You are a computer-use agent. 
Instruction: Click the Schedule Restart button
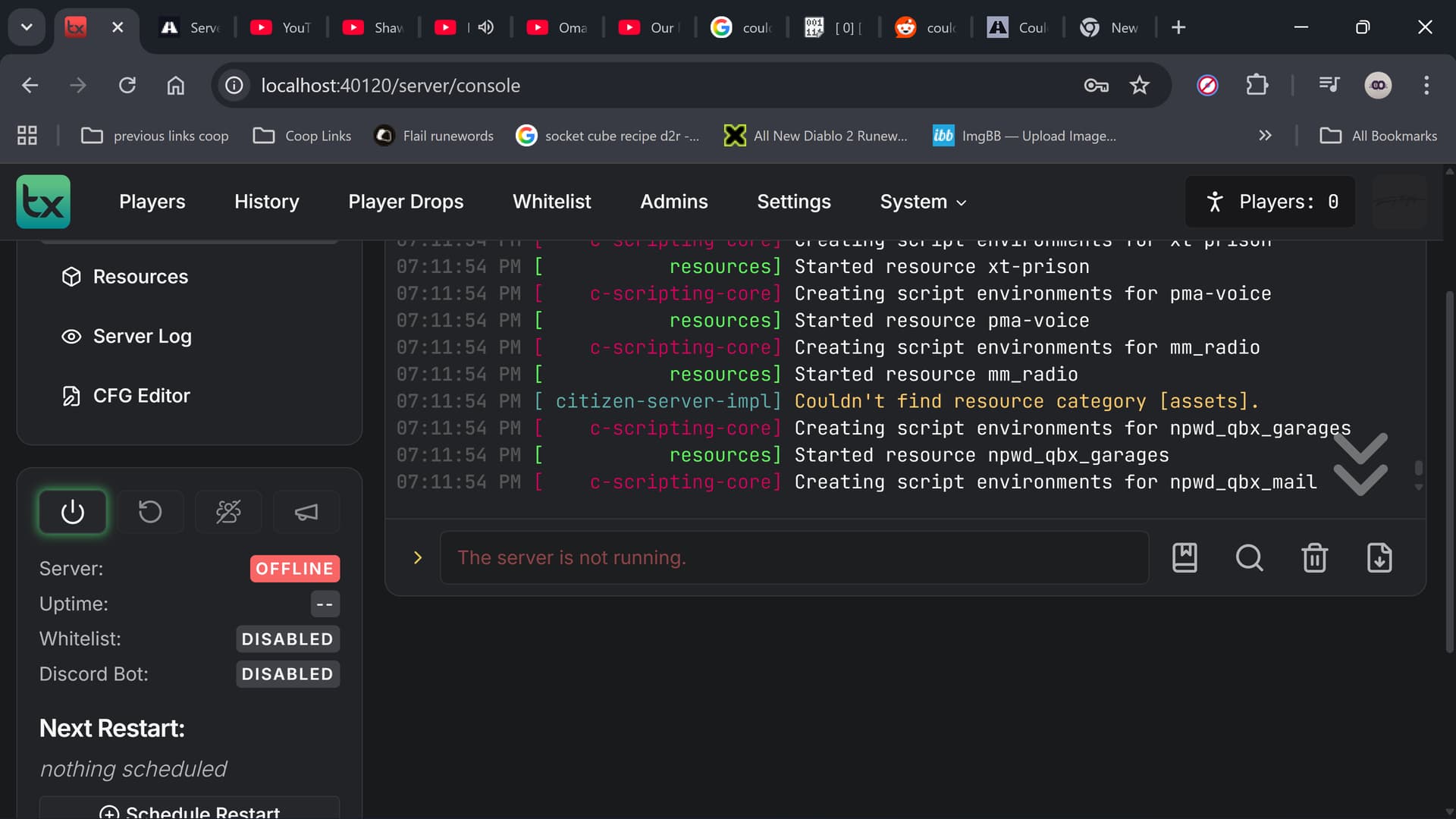pyautogui.click(x=189, y=810)
